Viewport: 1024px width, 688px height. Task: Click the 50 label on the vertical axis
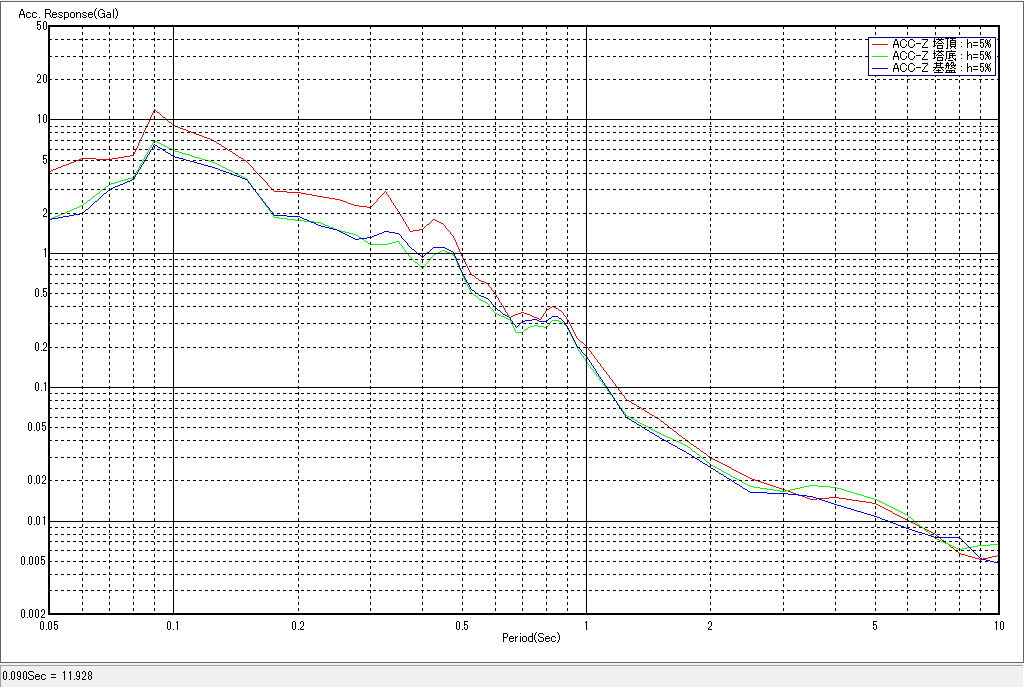tap(42, 26)
